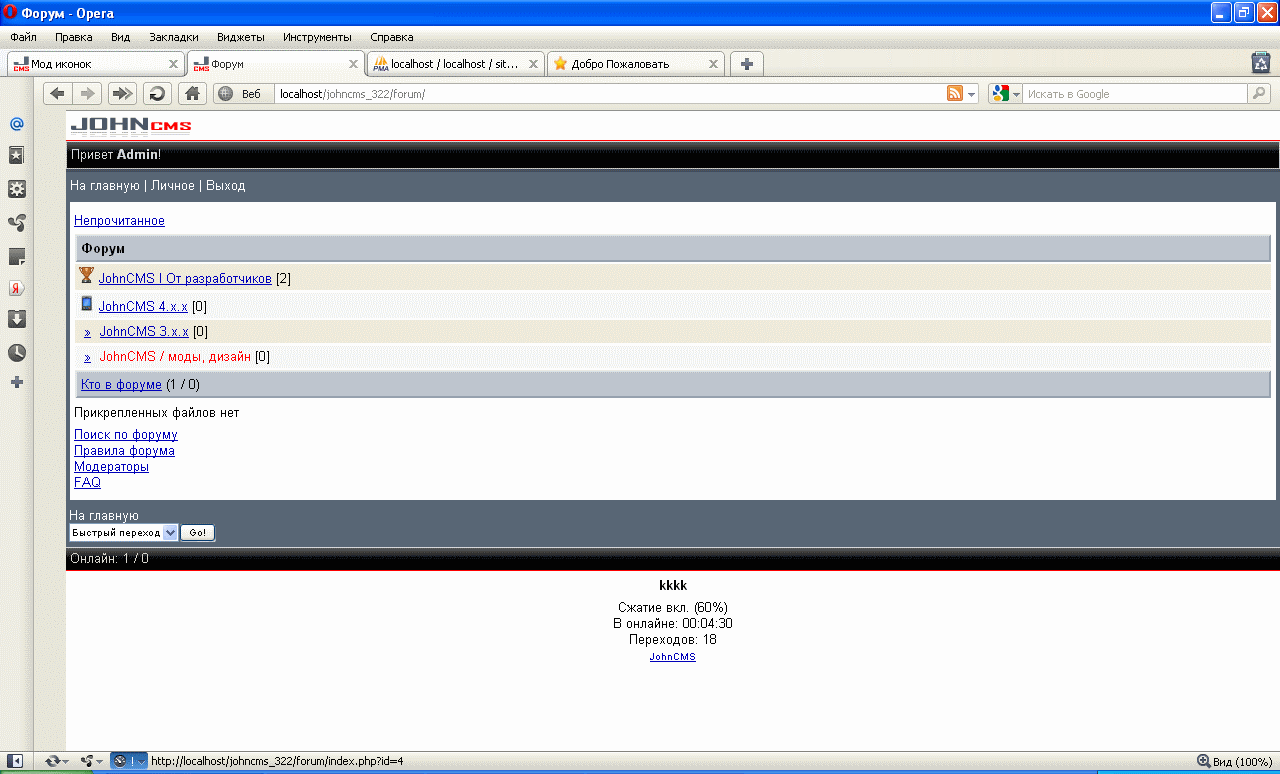Add a new panel with the plus icon
This screenshot has width=1280, height=774.
coord(16,383)
